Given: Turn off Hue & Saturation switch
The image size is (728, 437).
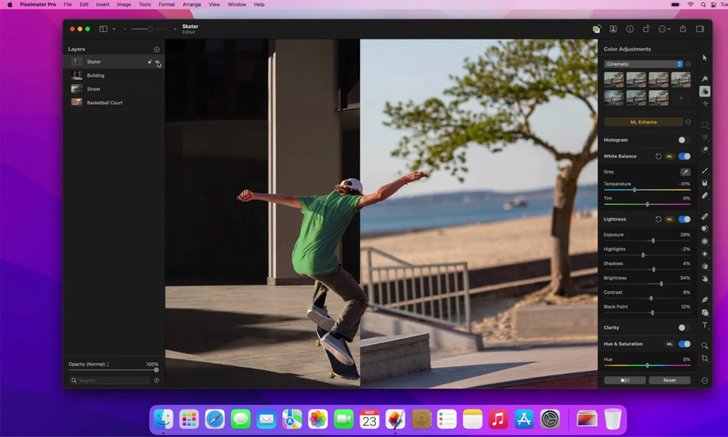Looking at the screenshot, I should tap(684, 344).
